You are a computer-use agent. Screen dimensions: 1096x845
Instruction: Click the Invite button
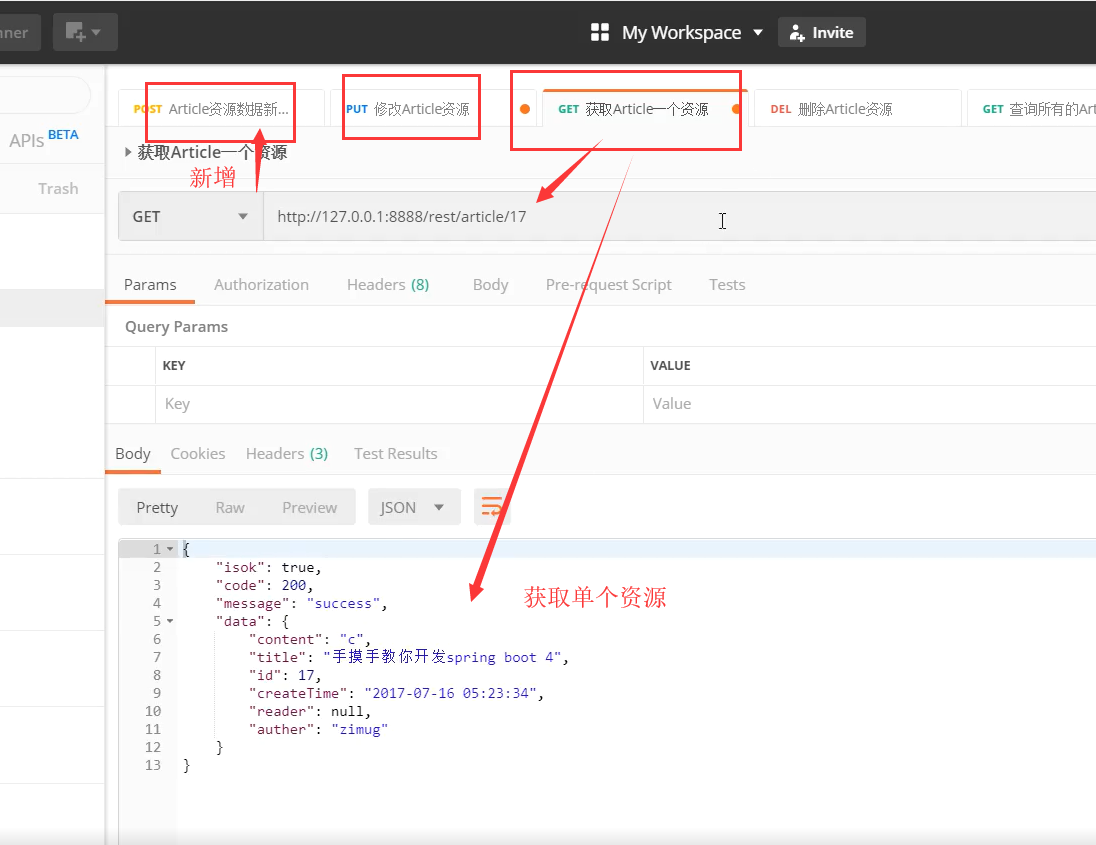821,32
